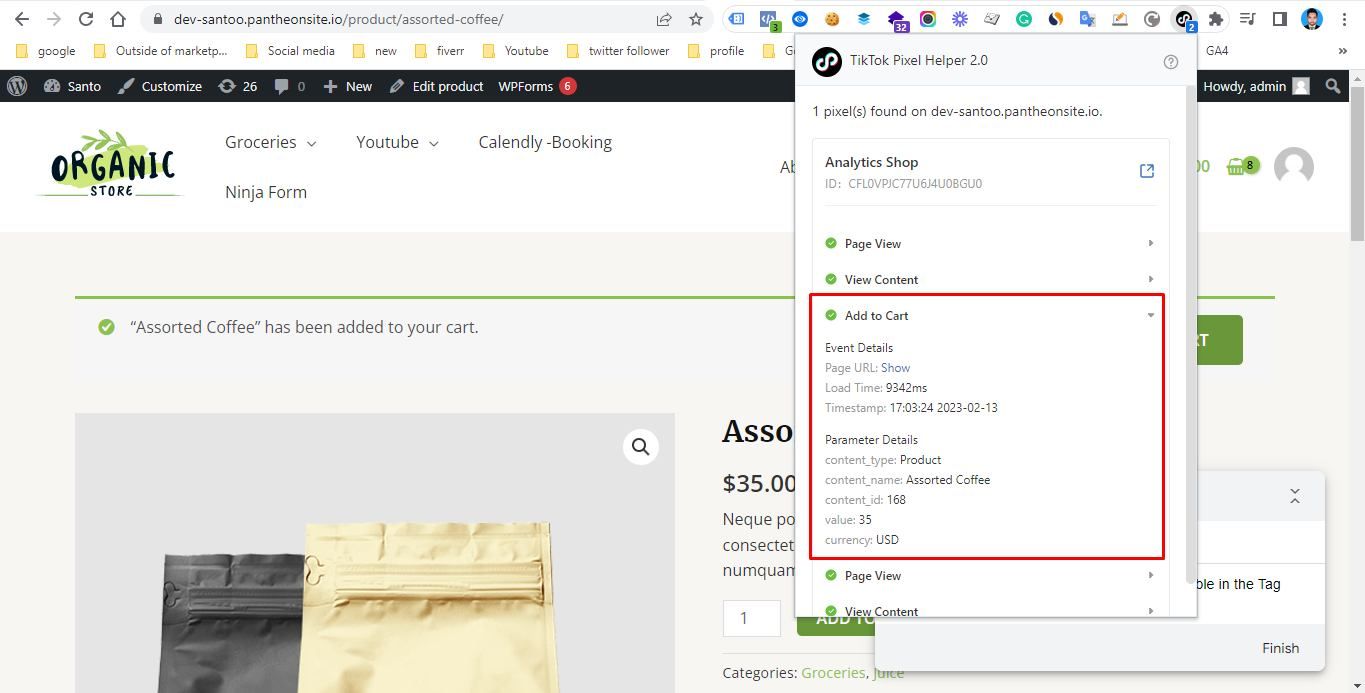Go to the browser home page
Viewport: 1365px width, 693px height.
click(118, 19)
